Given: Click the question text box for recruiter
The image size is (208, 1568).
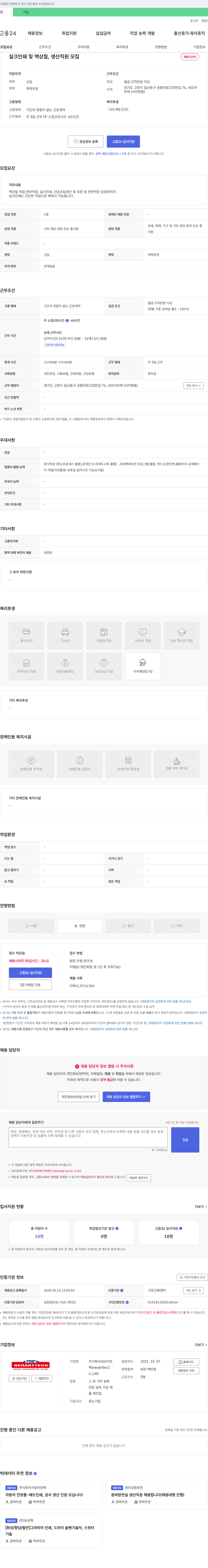Looking at the screenshot, I should [88, 1137].
